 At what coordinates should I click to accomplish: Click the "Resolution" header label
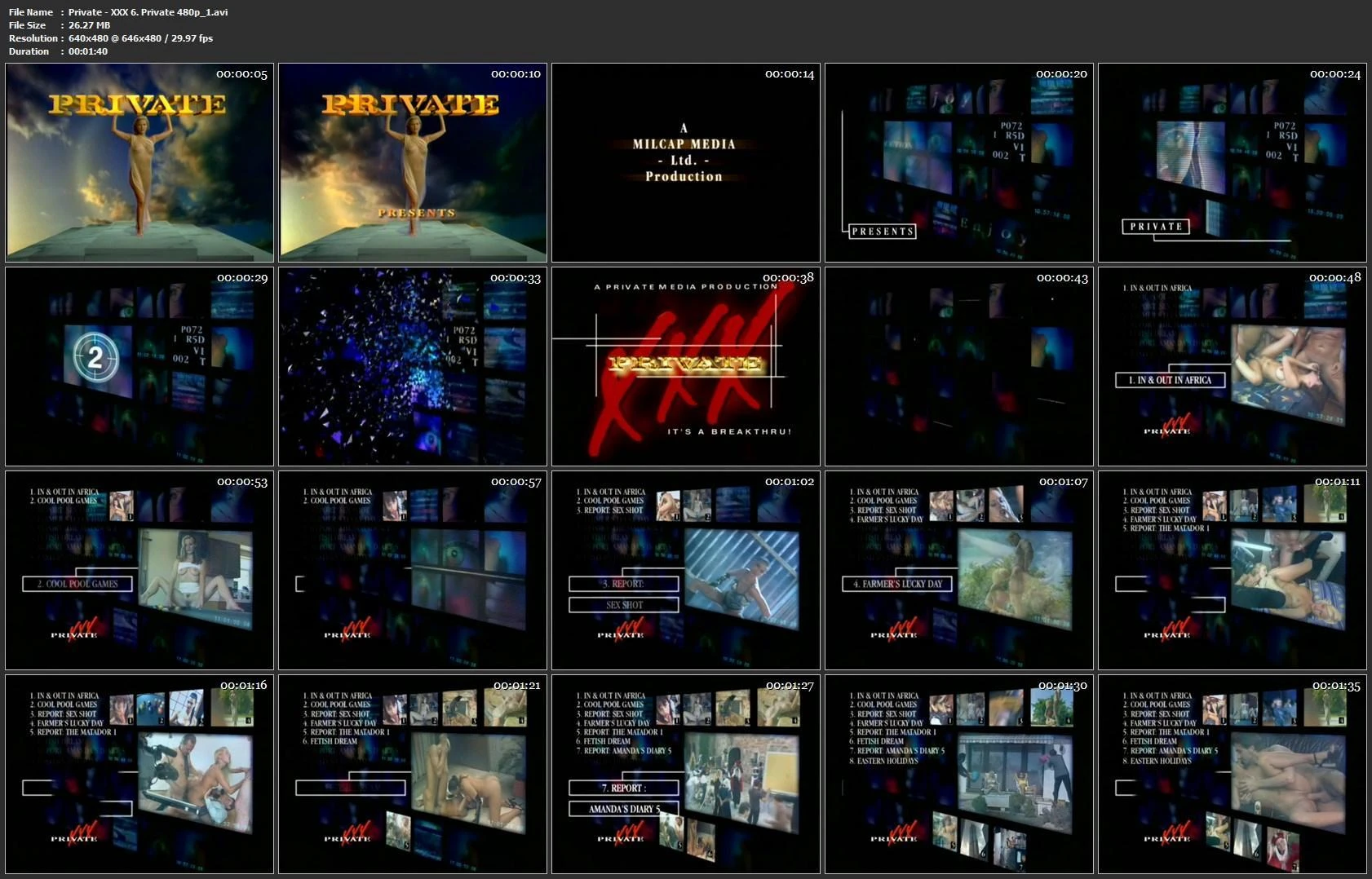point(33,38)
